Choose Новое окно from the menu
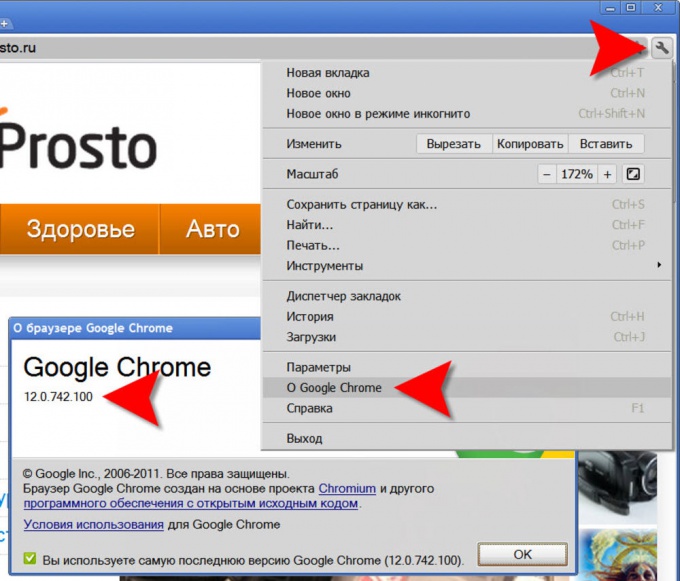This screenshot has width=680, height=581. [x=467, y=93]
